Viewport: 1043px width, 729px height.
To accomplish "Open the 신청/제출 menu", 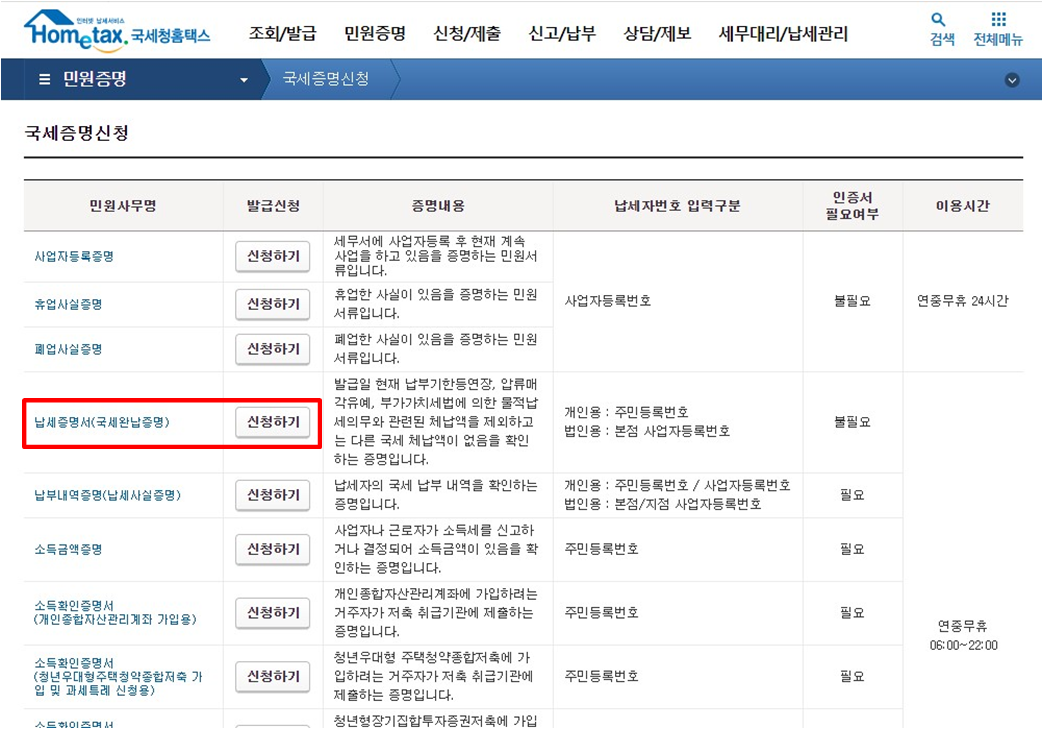I will click(466, 33).
